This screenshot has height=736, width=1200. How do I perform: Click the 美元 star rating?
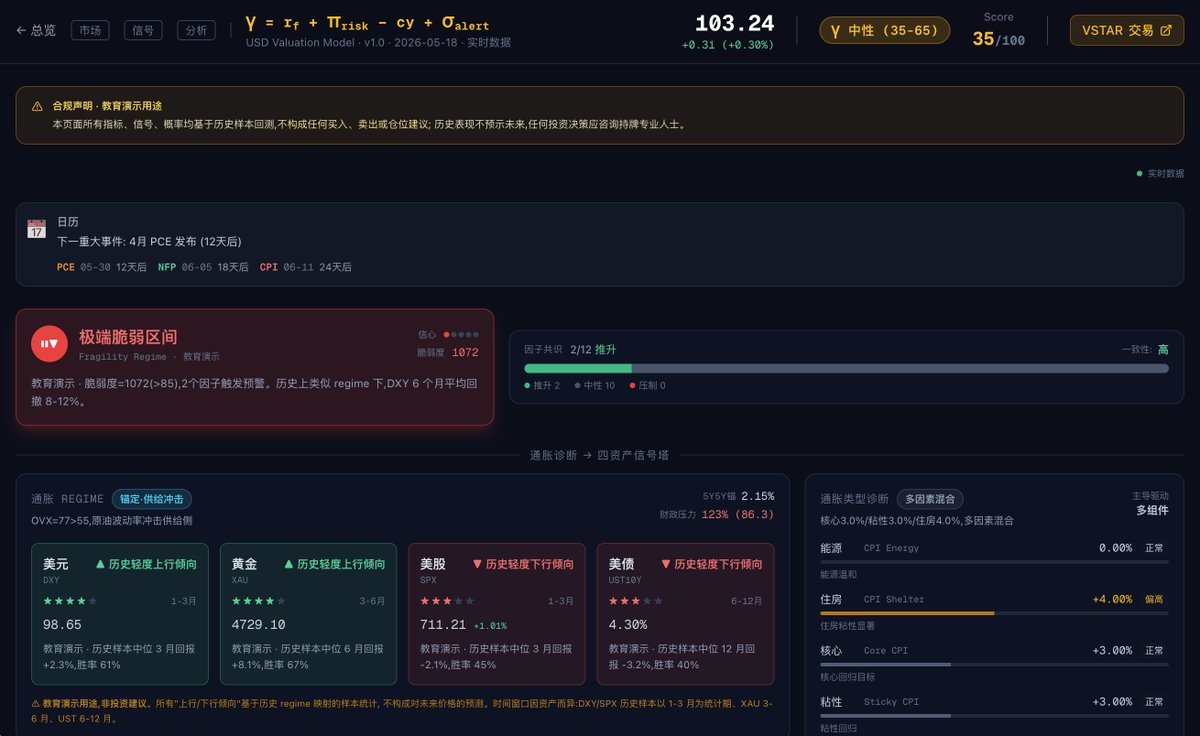(x=70, y=601)
